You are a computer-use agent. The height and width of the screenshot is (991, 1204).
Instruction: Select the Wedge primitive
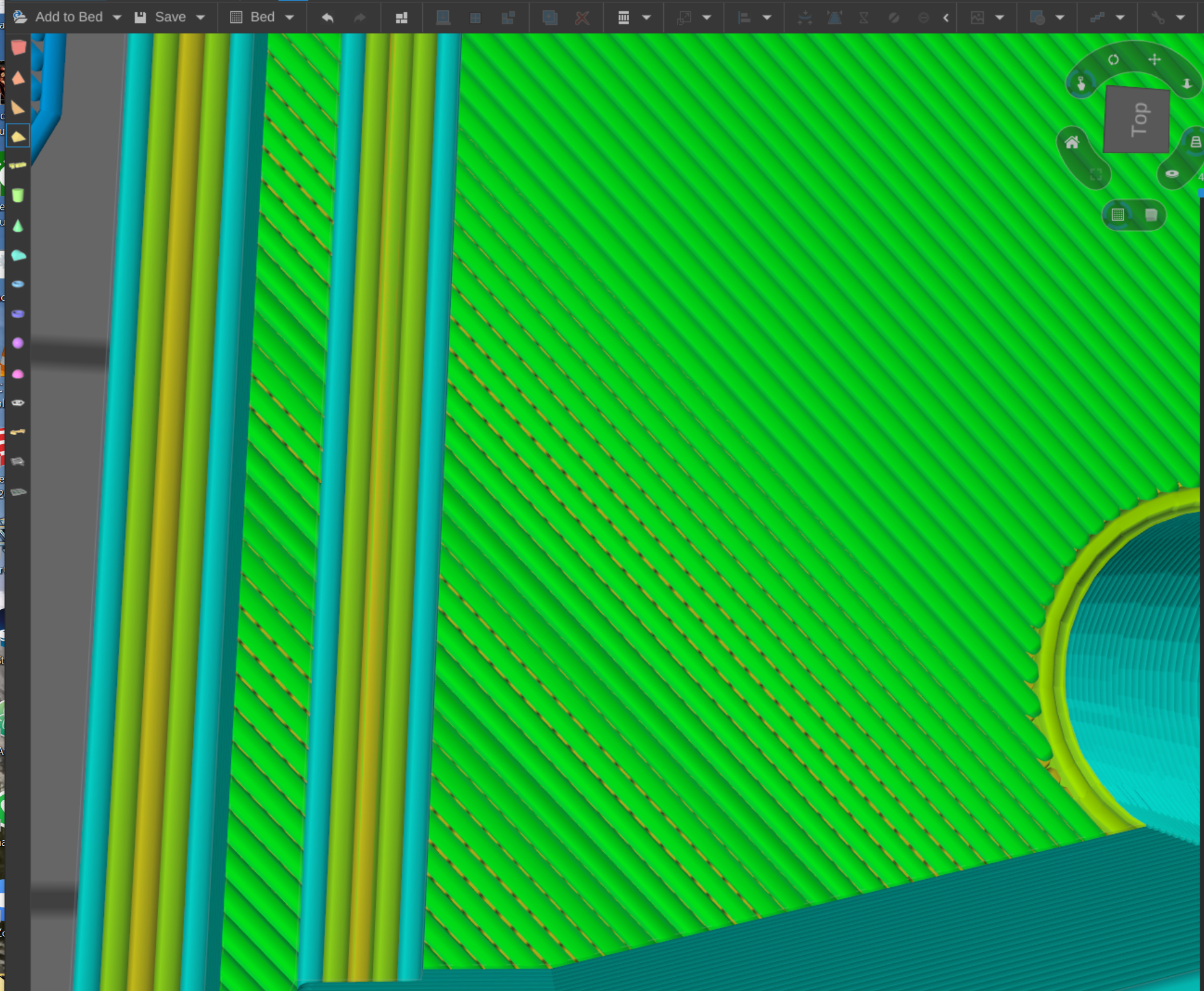pyautogui.click(x=18, y=108)
